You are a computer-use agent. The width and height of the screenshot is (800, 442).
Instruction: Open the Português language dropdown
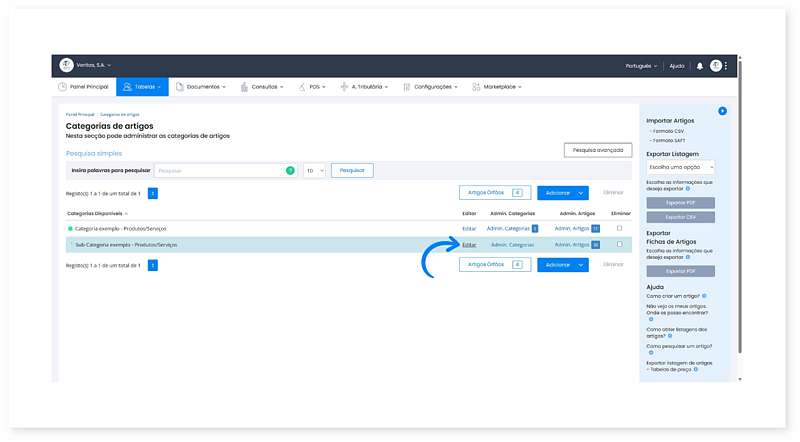[x=641, y=66]
